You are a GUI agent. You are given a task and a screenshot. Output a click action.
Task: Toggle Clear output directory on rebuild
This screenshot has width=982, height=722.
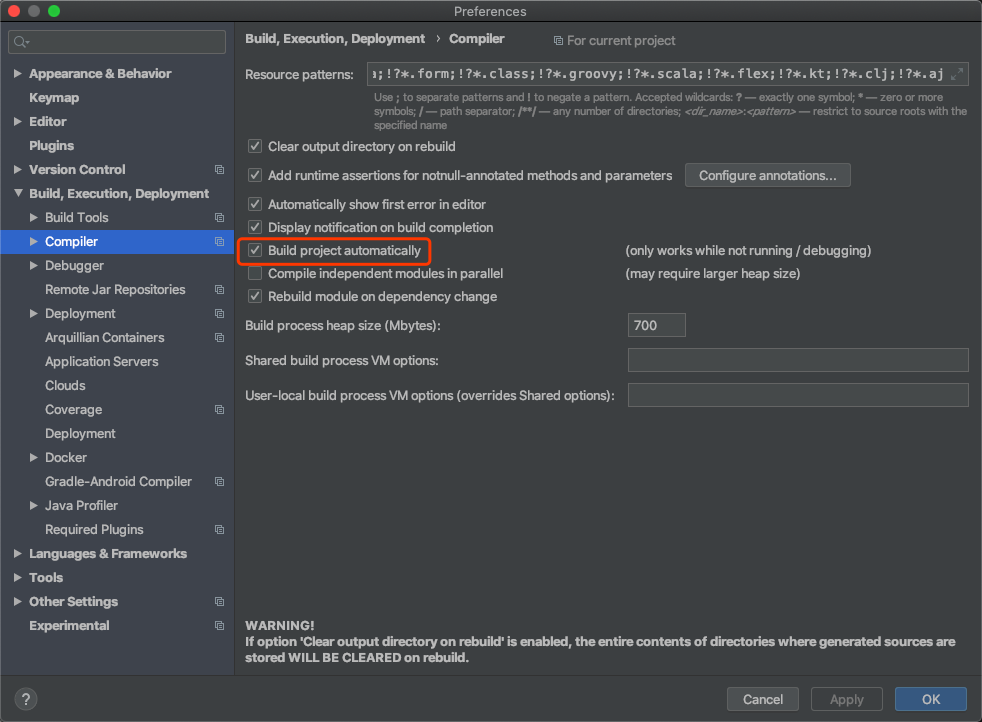(x=255, y=147)
